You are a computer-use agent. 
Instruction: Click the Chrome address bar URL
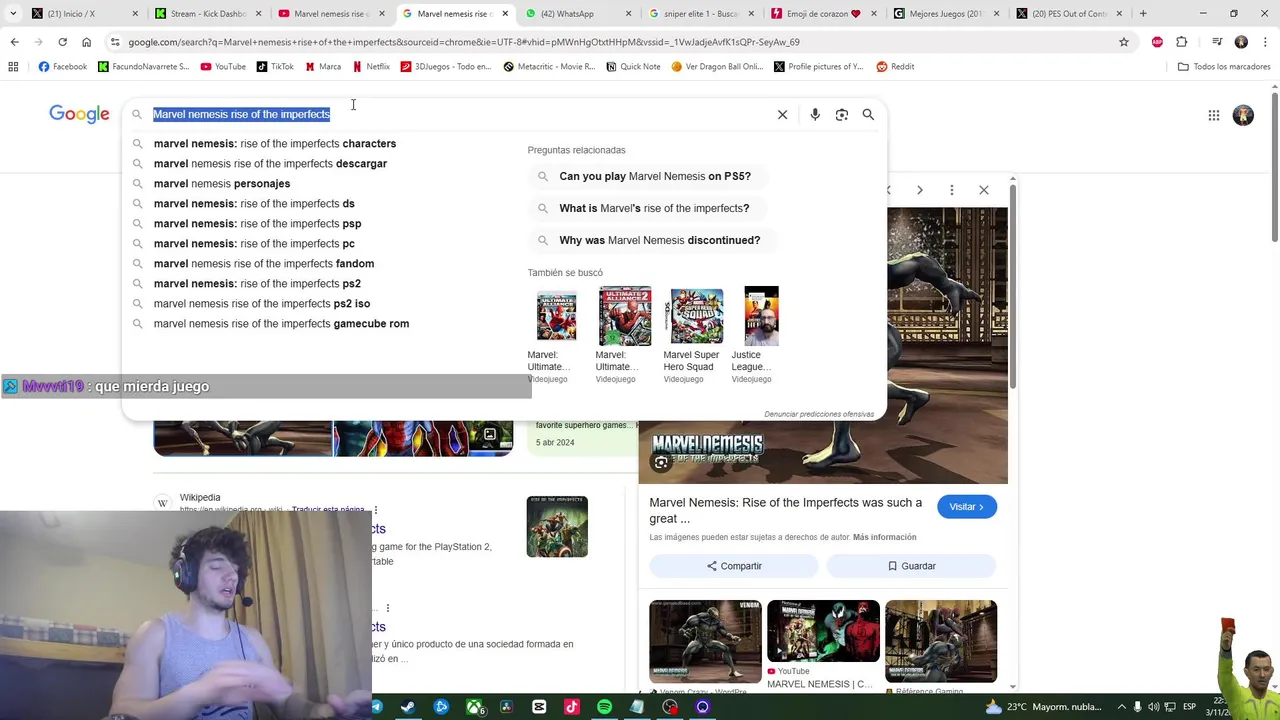pyautogui.click(x=464, y=42)
